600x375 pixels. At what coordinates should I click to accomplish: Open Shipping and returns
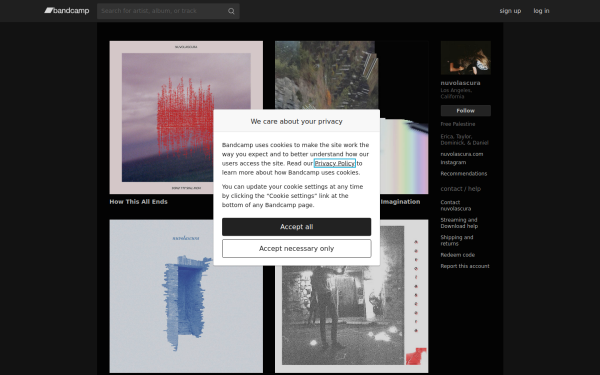pyautogui.click(x=457, y=241)
